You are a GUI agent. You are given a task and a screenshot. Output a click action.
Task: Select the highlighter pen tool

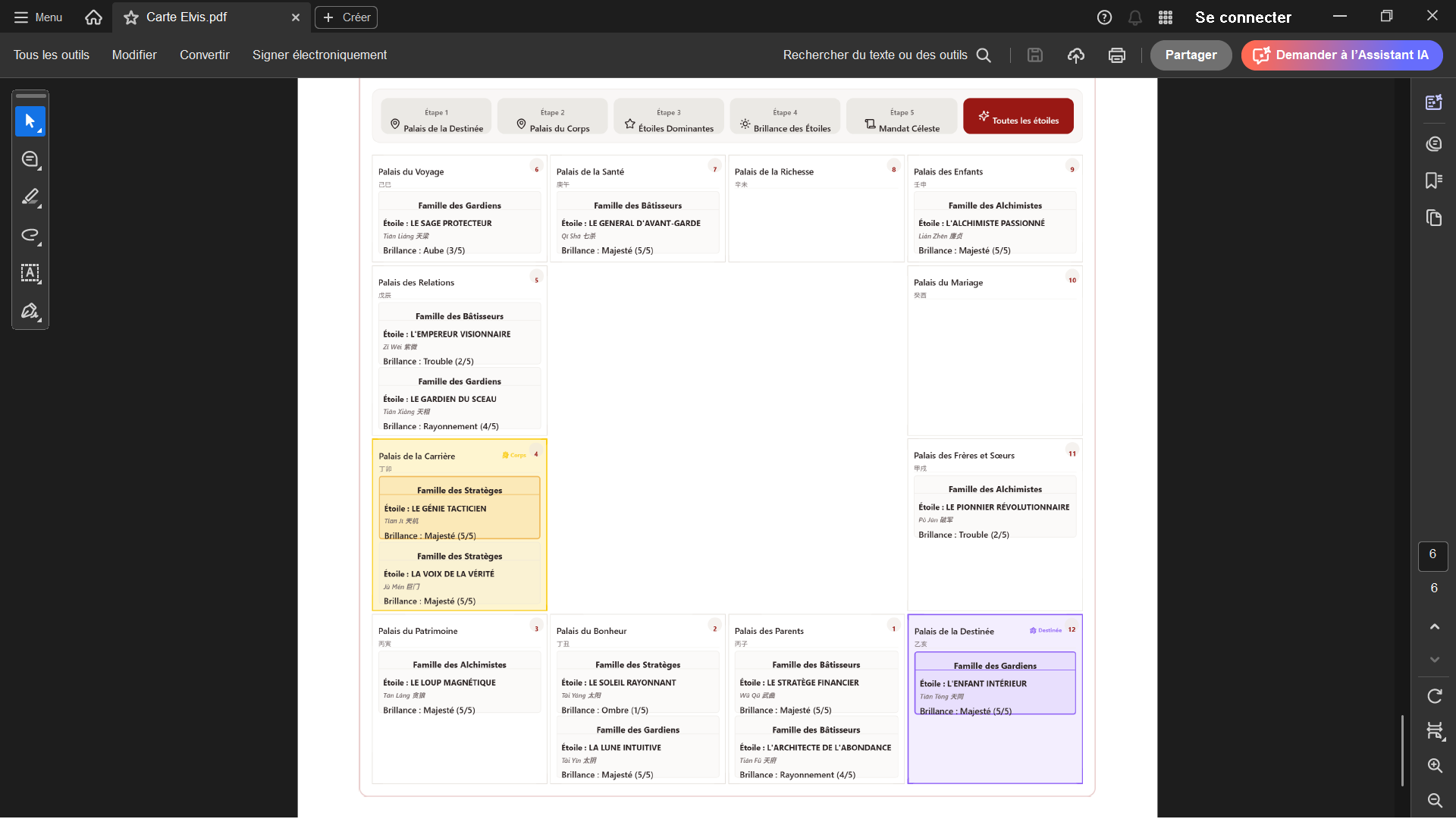click(30, 197)
